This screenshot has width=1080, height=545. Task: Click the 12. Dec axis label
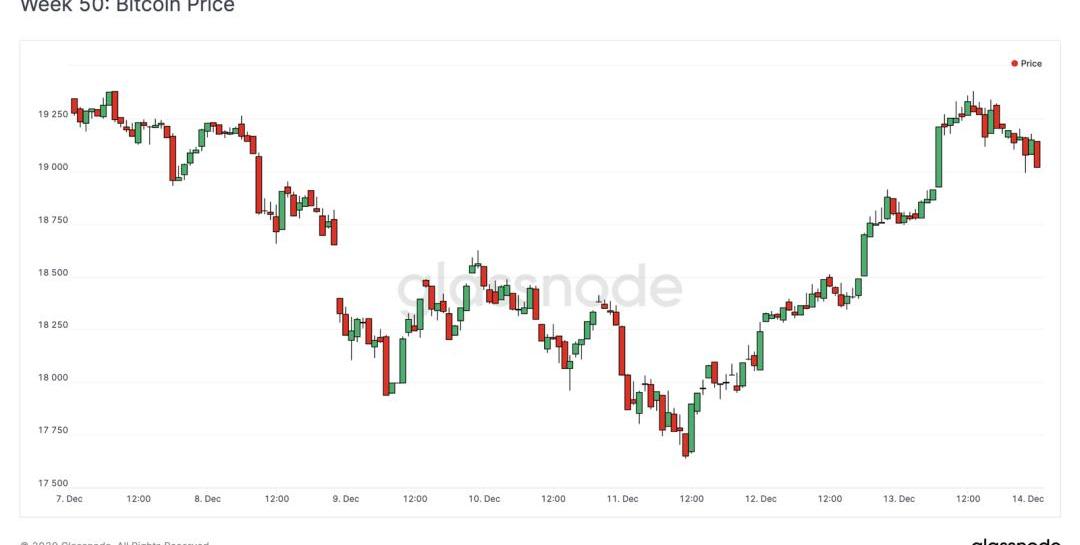point(760,499)
